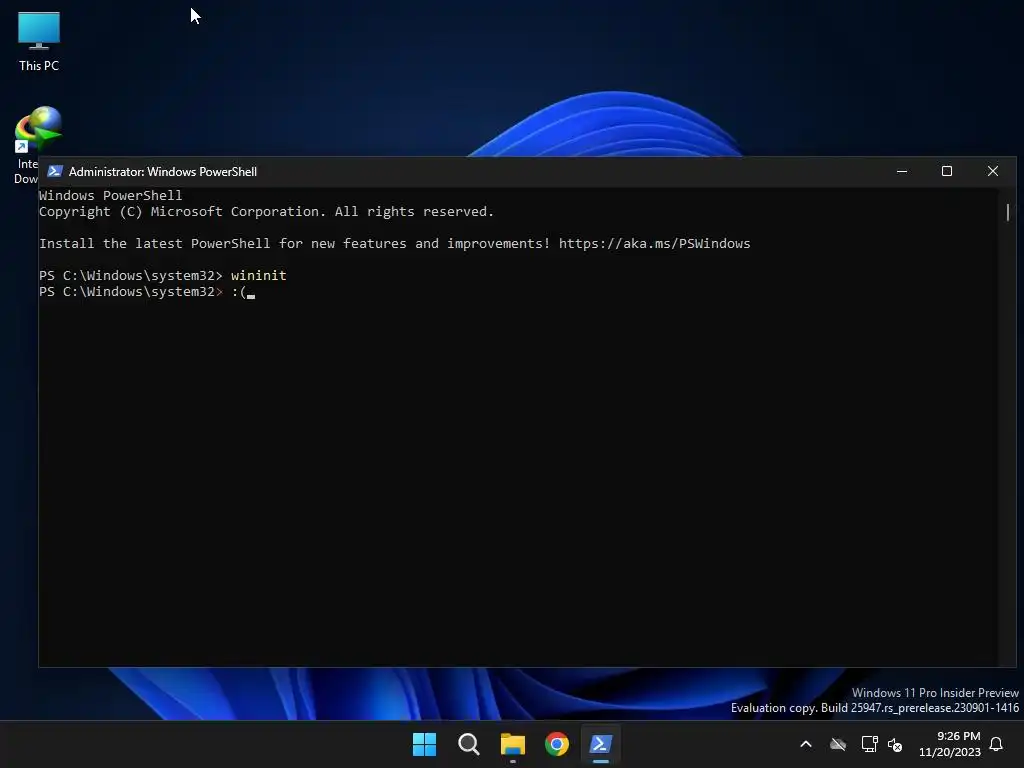
Task: Click the 'Windows PowerShell' header line
Action: pyautogui.click(x=110, y=195)
